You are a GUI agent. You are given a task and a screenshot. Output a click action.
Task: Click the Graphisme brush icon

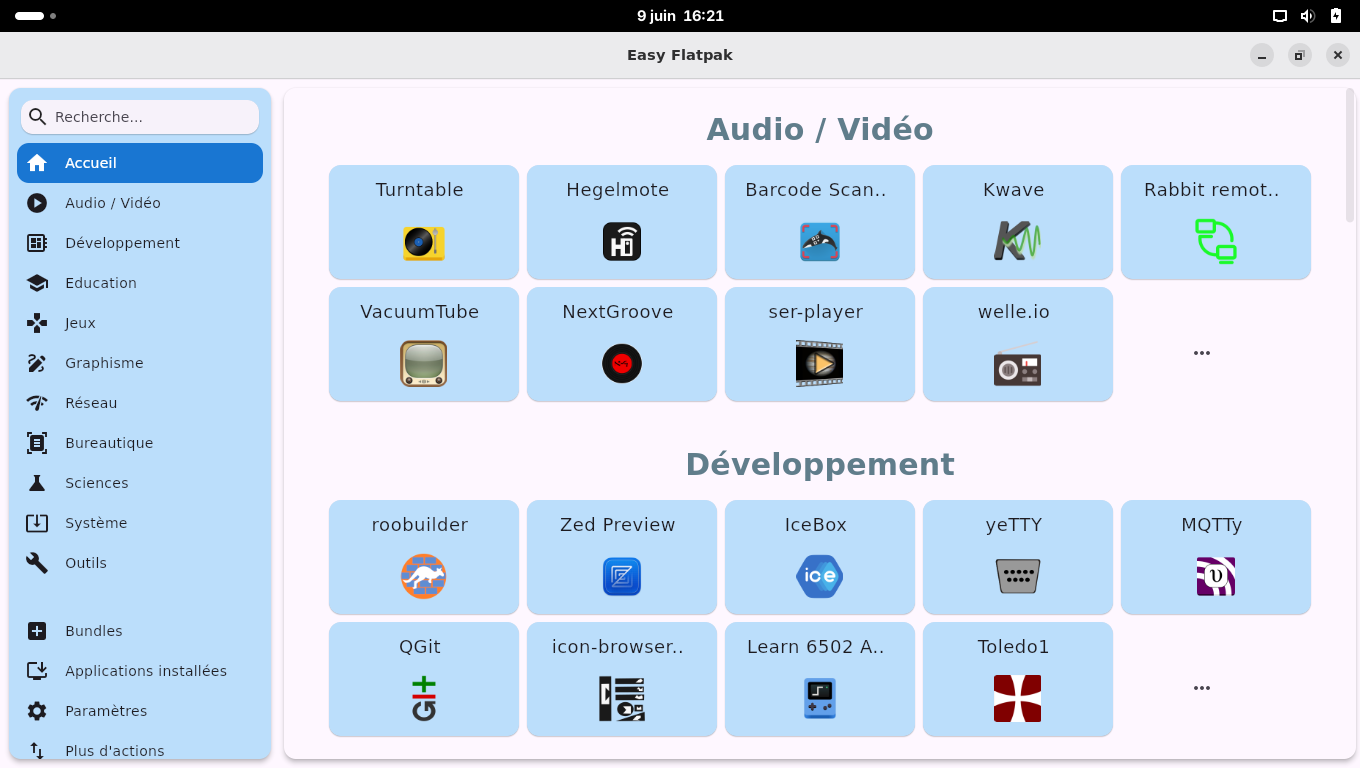[37, 363]
